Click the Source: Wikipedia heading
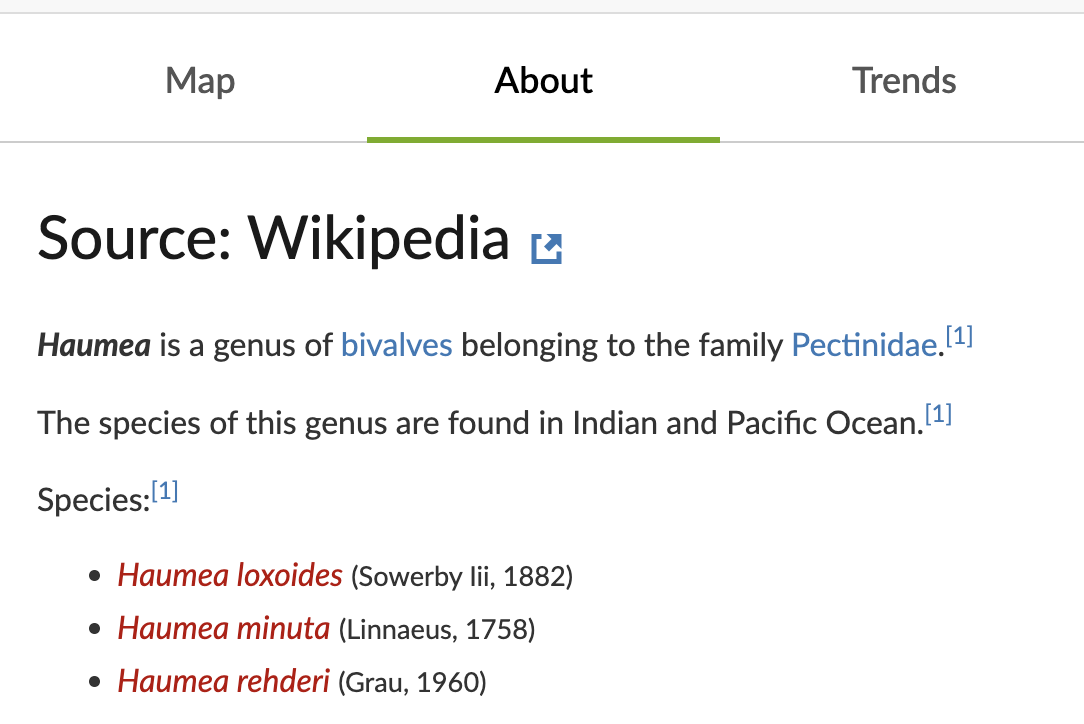This screenshot has height=724, width=1084. click(273, 238)
